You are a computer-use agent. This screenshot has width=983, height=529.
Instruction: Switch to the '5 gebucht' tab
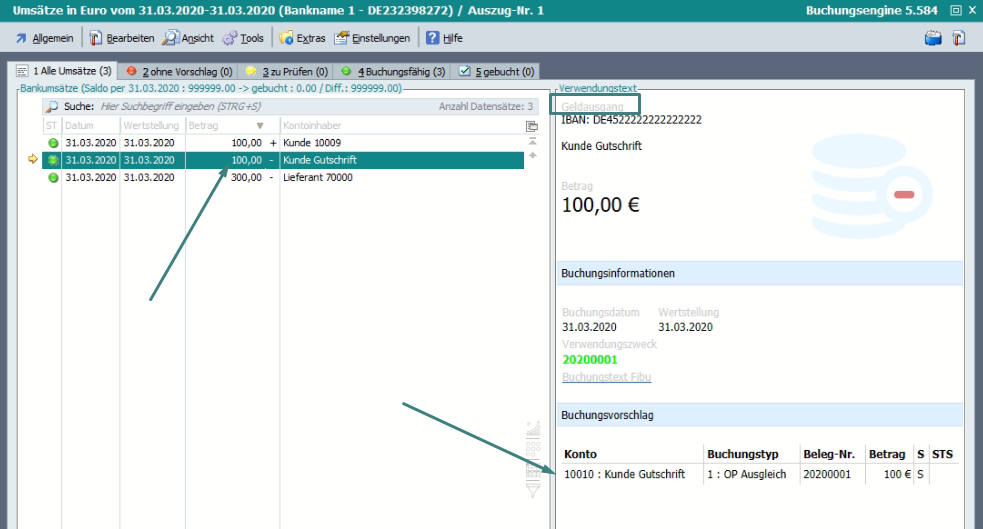click(496, 72)
